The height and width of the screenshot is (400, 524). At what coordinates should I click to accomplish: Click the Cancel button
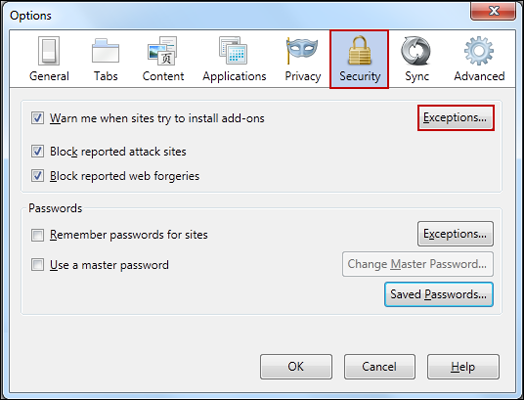380,367
